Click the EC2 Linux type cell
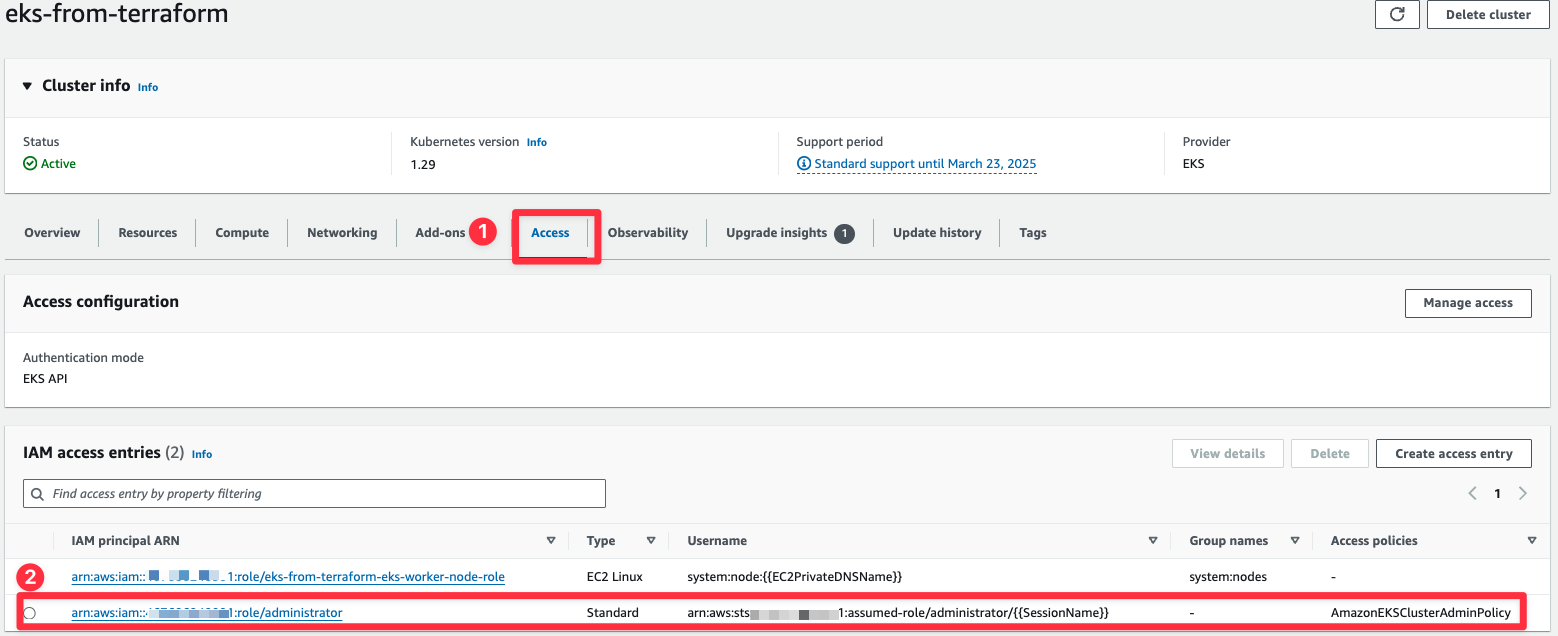1558x636 pixels. pos(615,577)
